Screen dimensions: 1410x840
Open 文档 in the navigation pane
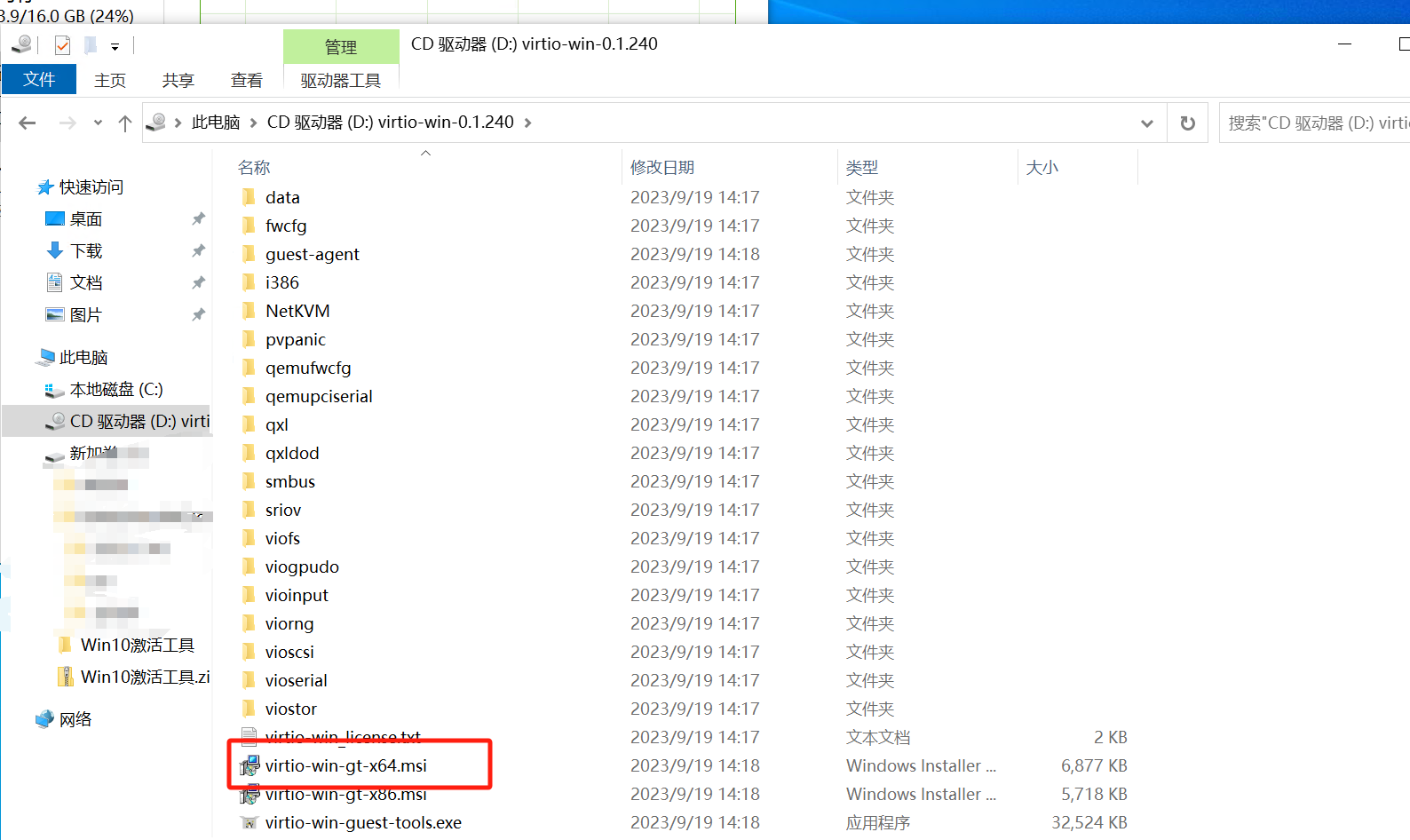coord(86,283)
